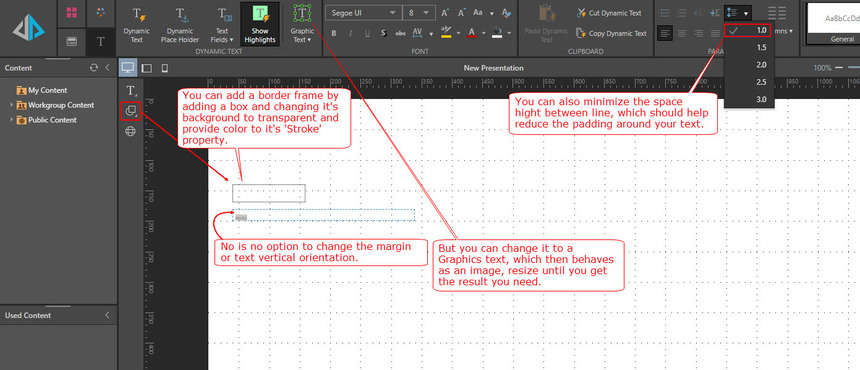Expand Public Content folder
This screenshot has width=860, height=370.
[12, 120]
